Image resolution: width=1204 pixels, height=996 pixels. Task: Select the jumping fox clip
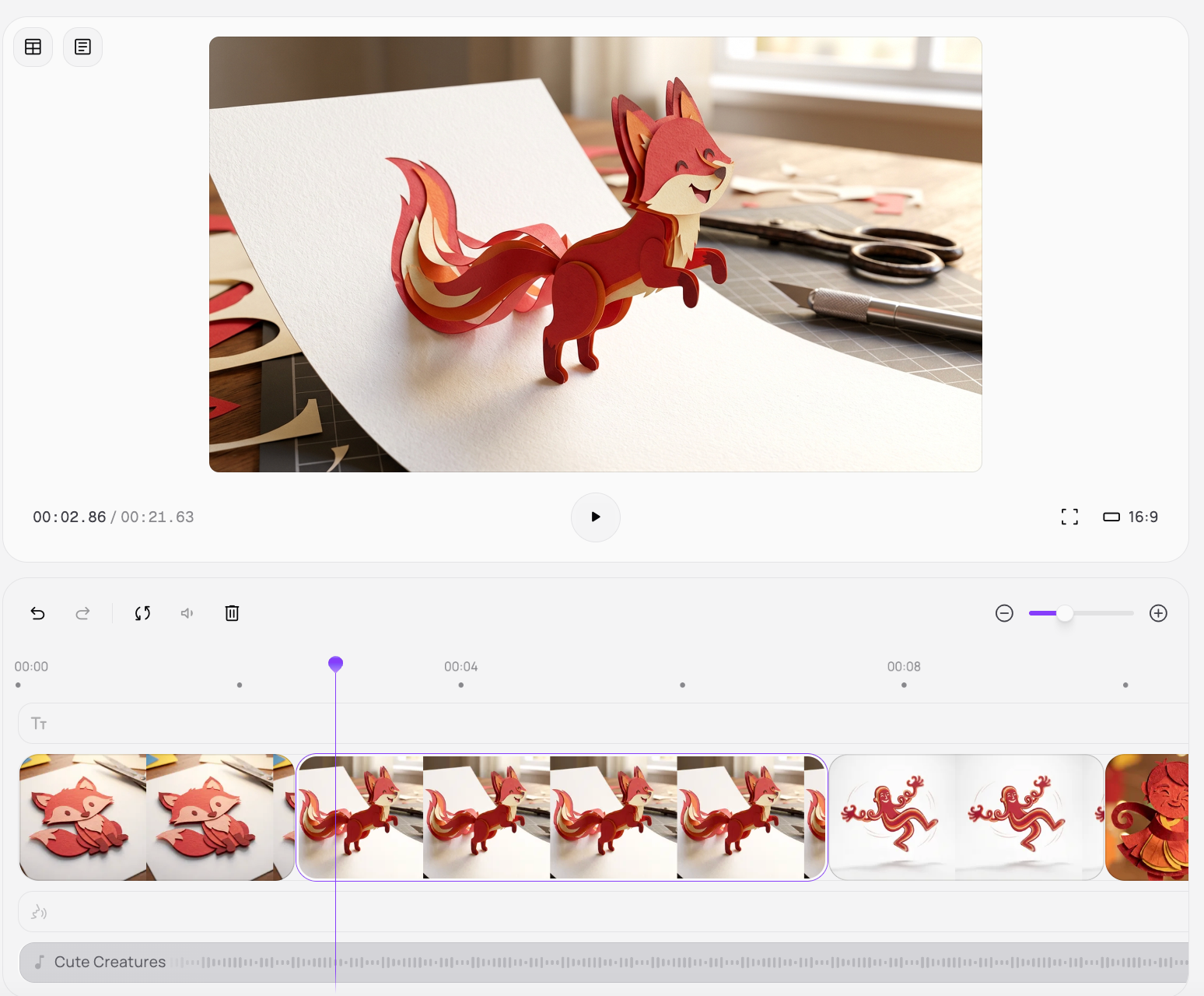click(x=561, y=817)
